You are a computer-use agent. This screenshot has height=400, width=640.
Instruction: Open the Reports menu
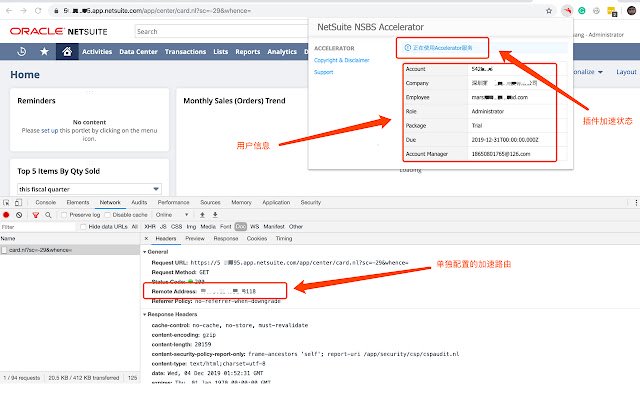(247, 51)
